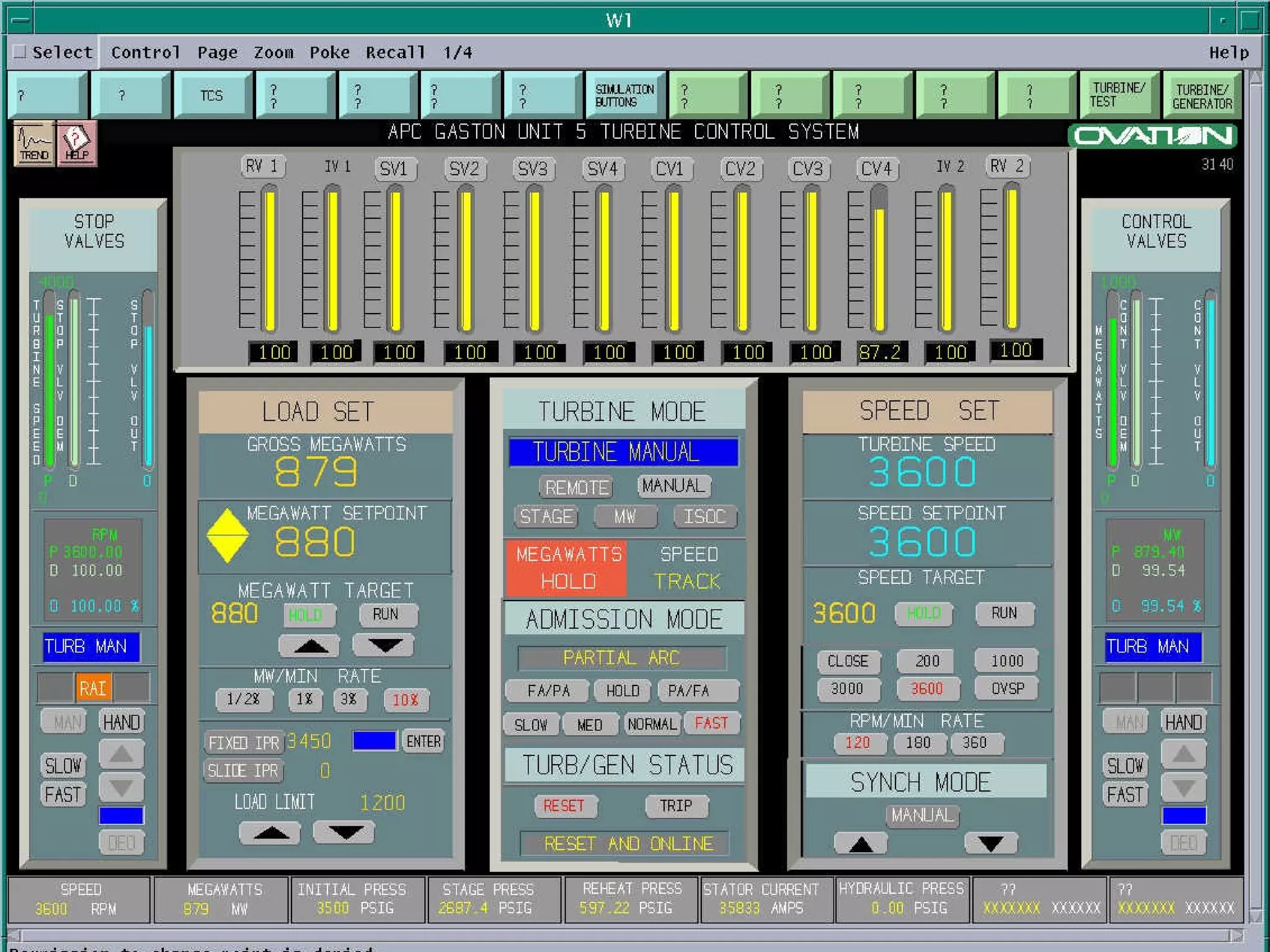The image size is (1270, 952).
Task: Open the Control menu
Action: [145, 53]
